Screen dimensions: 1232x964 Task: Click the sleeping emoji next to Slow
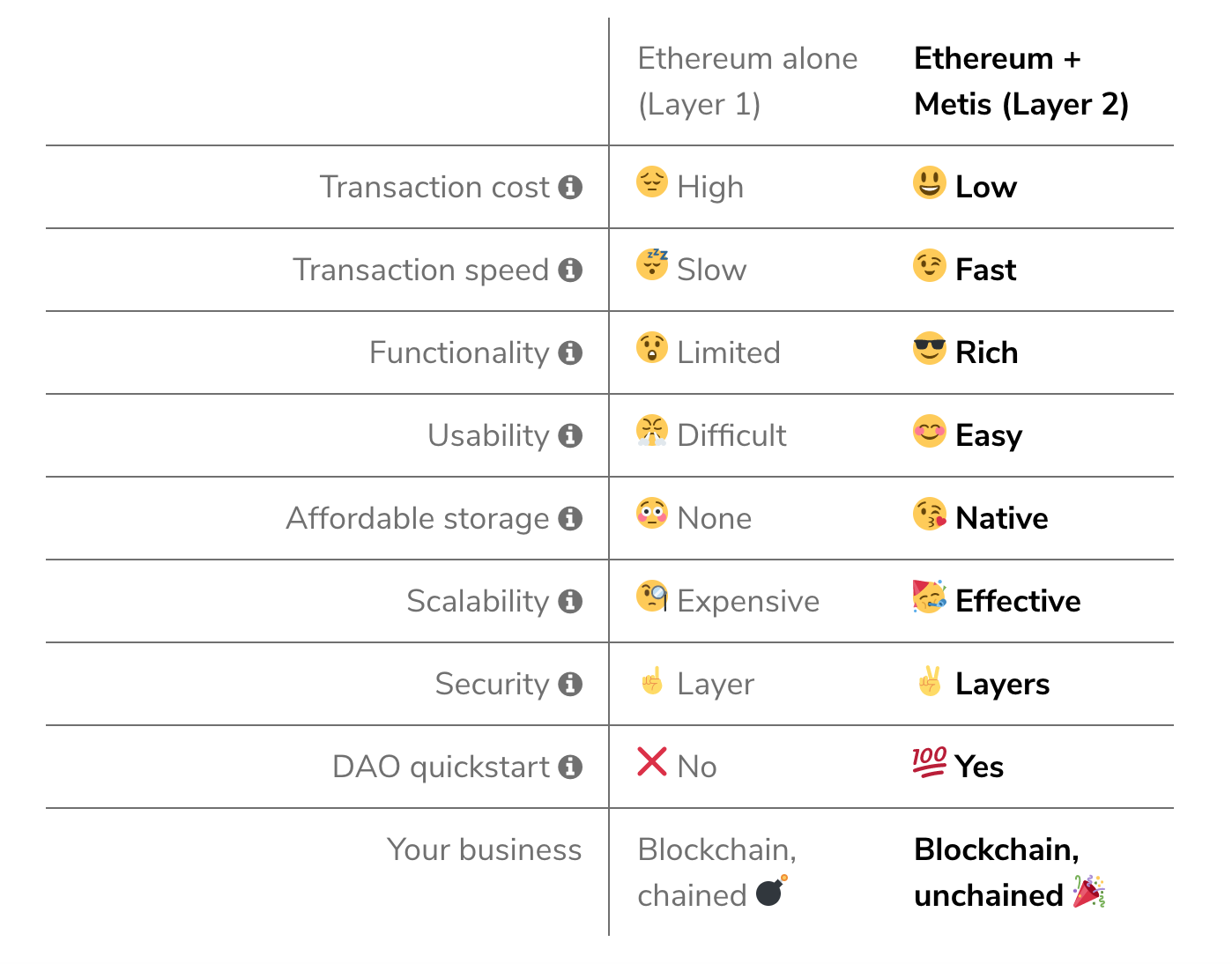pyautogui.click(x=652, y=264)
